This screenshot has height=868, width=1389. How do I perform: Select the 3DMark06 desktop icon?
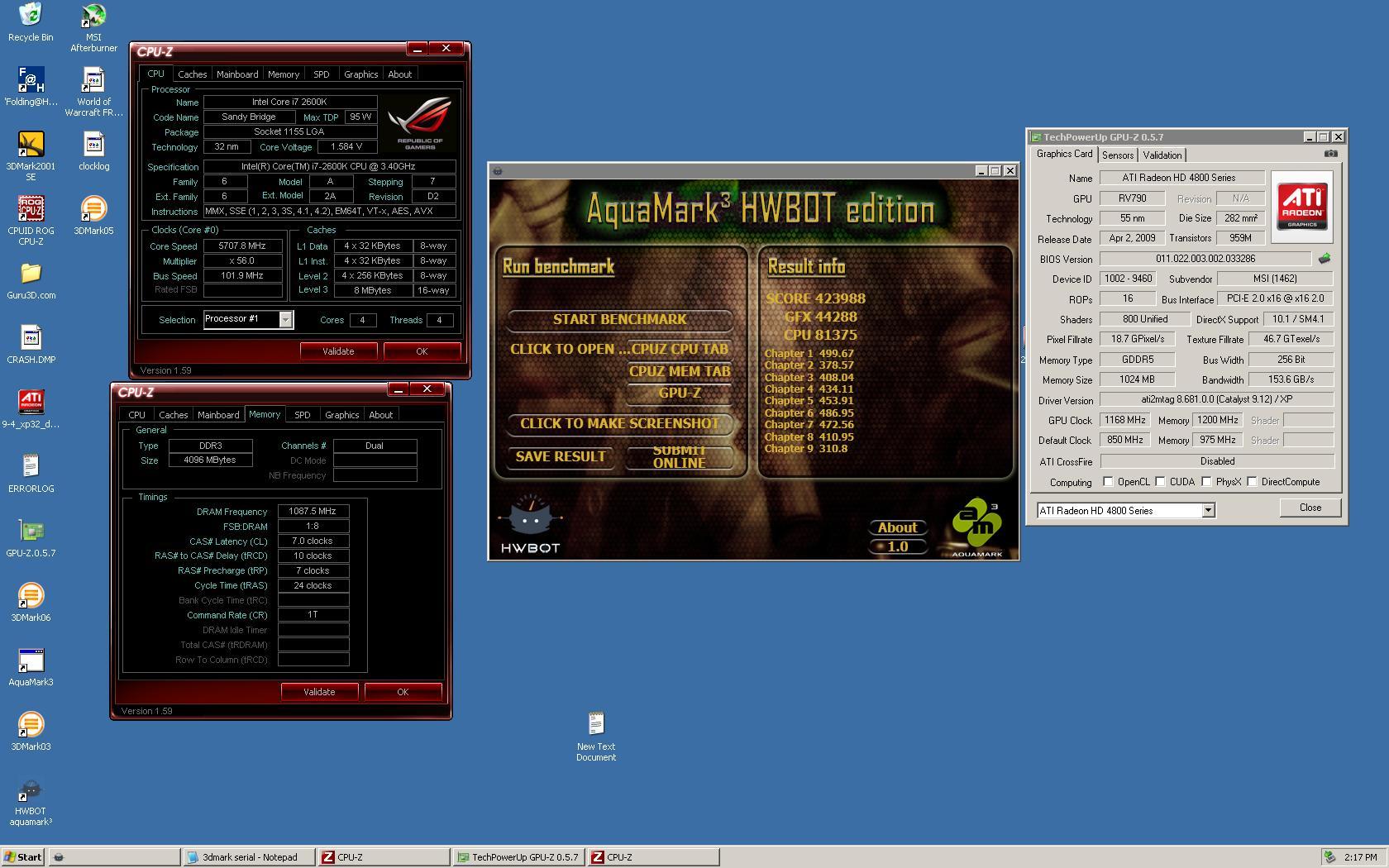tap(31, 603)
